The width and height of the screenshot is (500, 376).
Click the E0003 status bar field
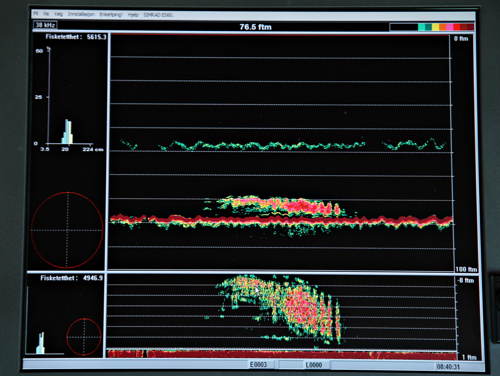258,365
